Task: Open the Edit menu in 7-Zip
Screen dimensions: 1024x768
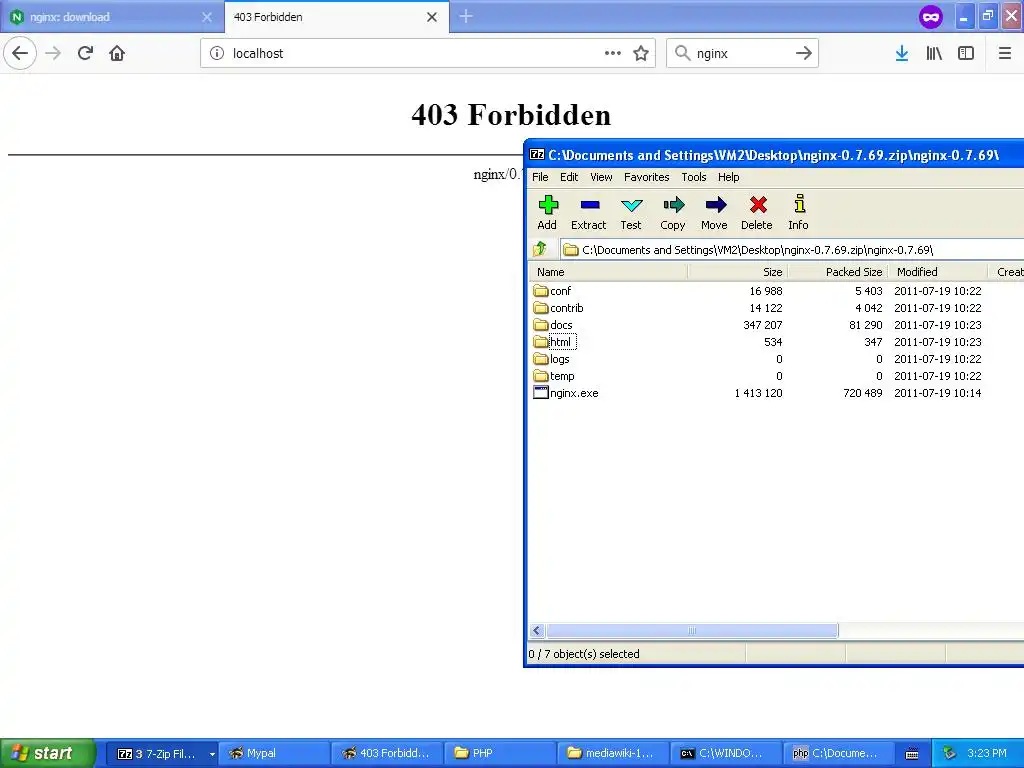Action: 569,177
